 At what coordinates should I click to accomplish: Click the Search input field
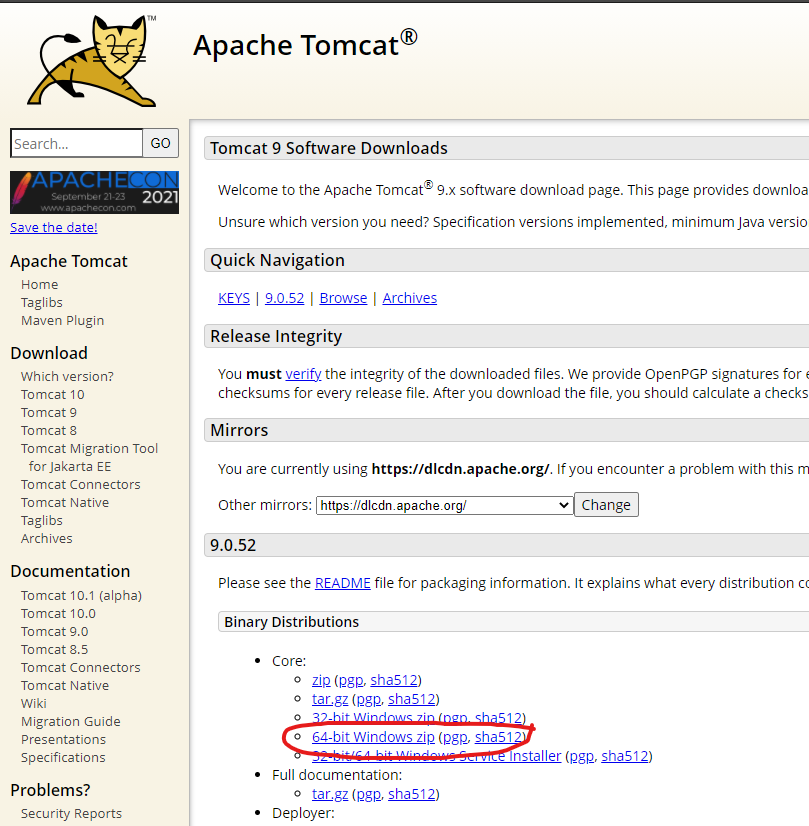coord(76,143)
